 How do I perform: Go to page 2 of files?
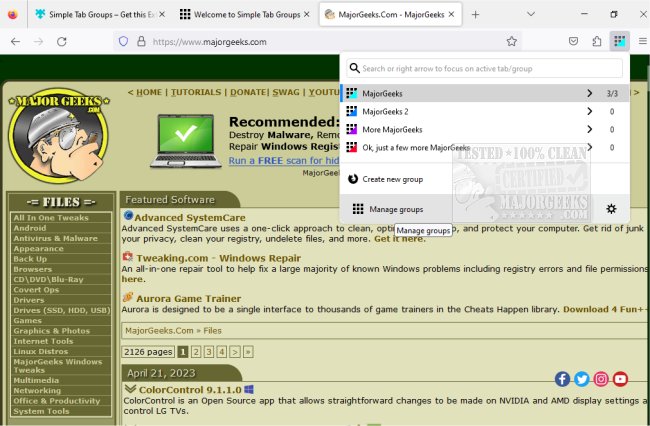(196, 352)
